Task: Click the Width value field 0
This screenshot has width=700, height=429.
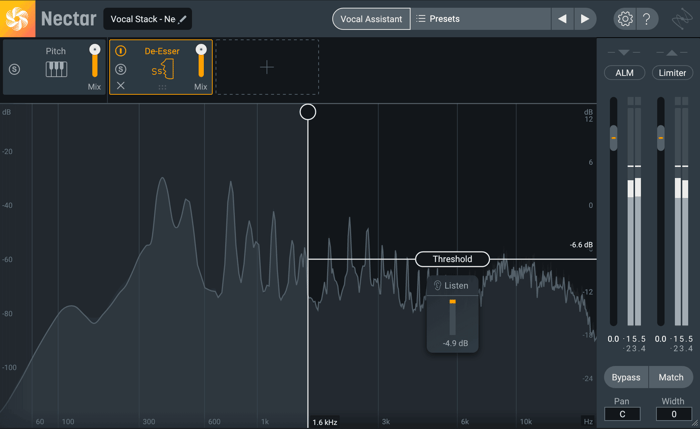Action: (674, 414)
